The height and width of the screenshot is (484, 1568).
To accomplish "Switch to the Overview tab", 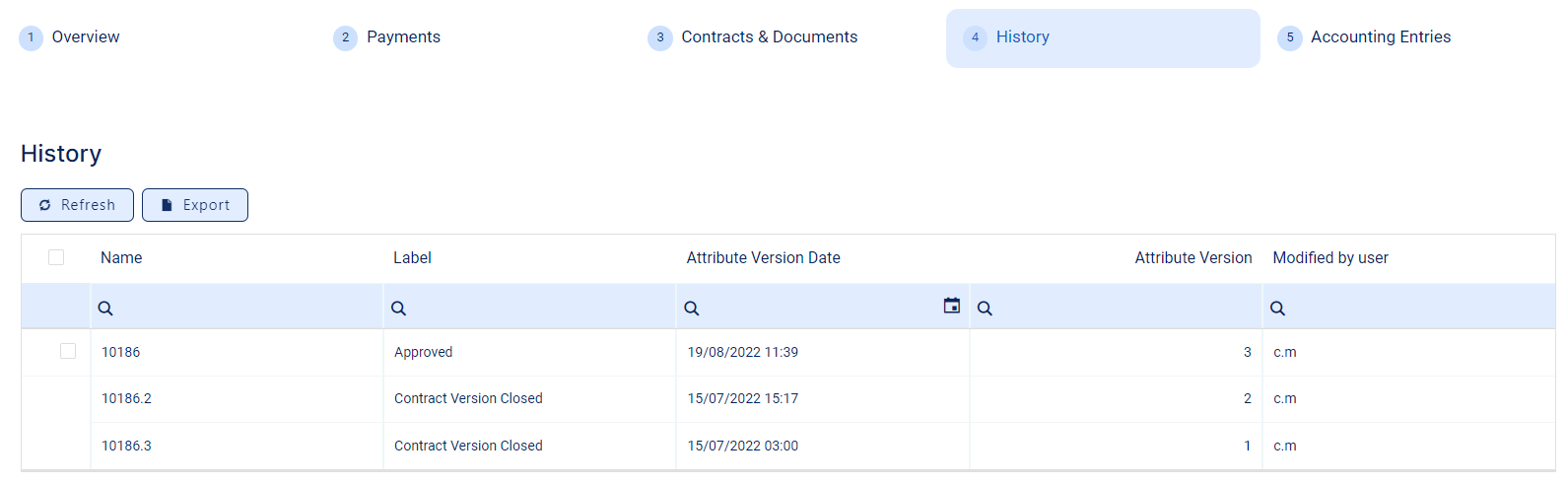I will pyautogui.click(x=85, y=37).
